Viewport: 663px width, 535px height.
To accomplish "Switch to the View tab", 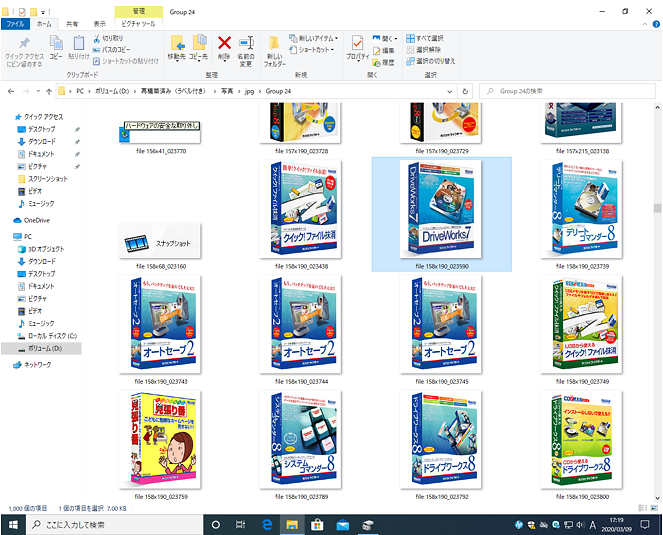I will coord(100,24).
